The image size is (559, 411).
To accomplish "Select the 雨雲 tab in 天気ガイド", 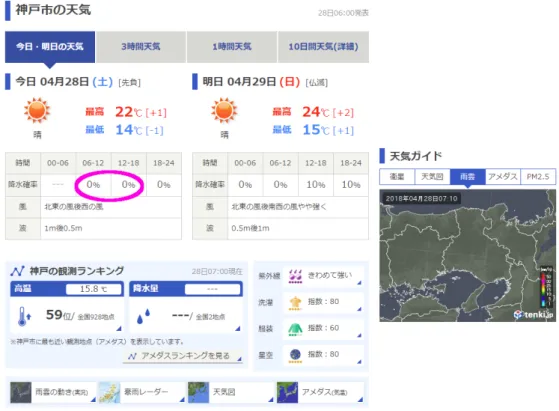I will [x=468, y=177].
